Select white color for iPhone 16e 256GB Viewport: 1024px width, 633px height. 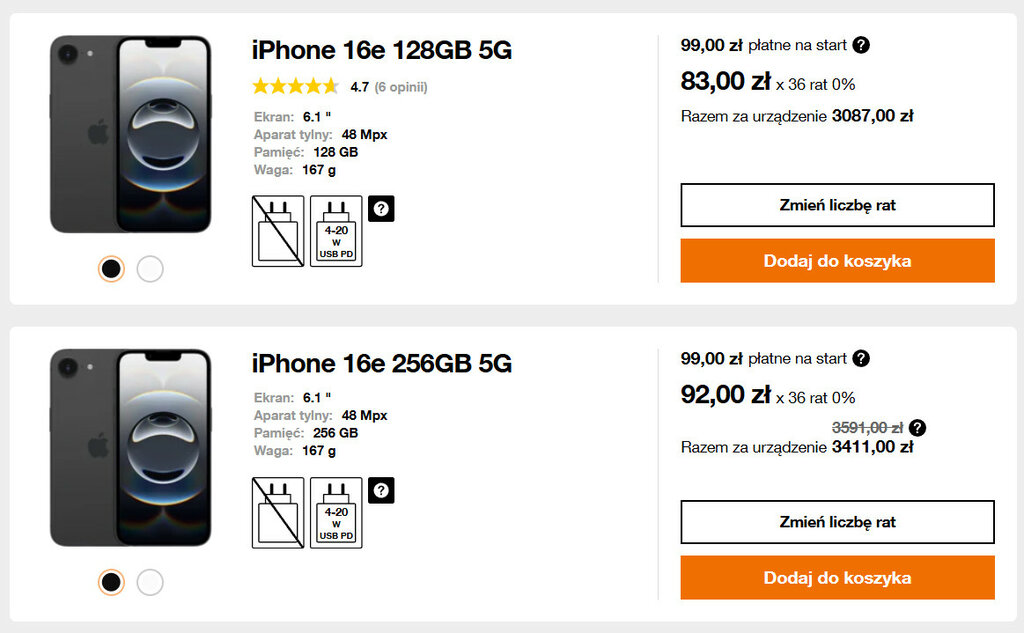(150, 582)
